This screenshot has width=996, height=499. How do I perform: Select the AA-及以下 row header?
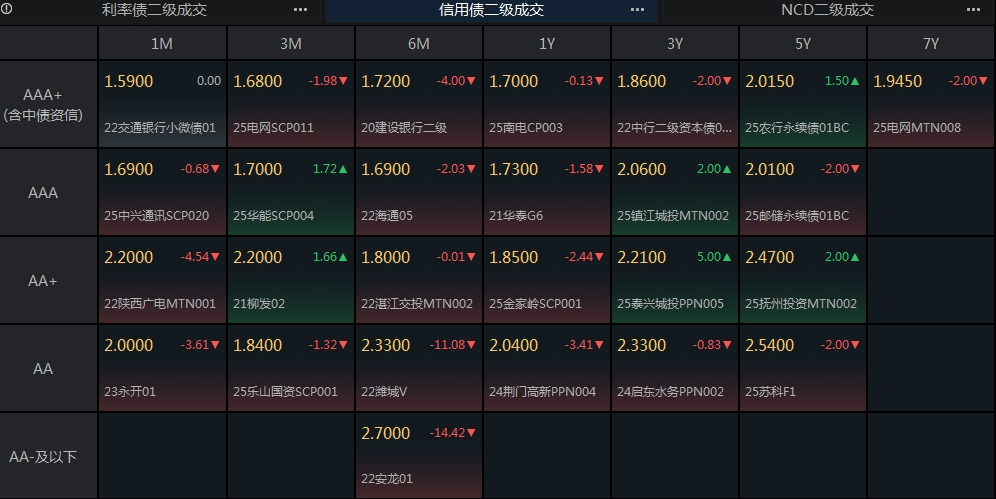pos(43,456)
